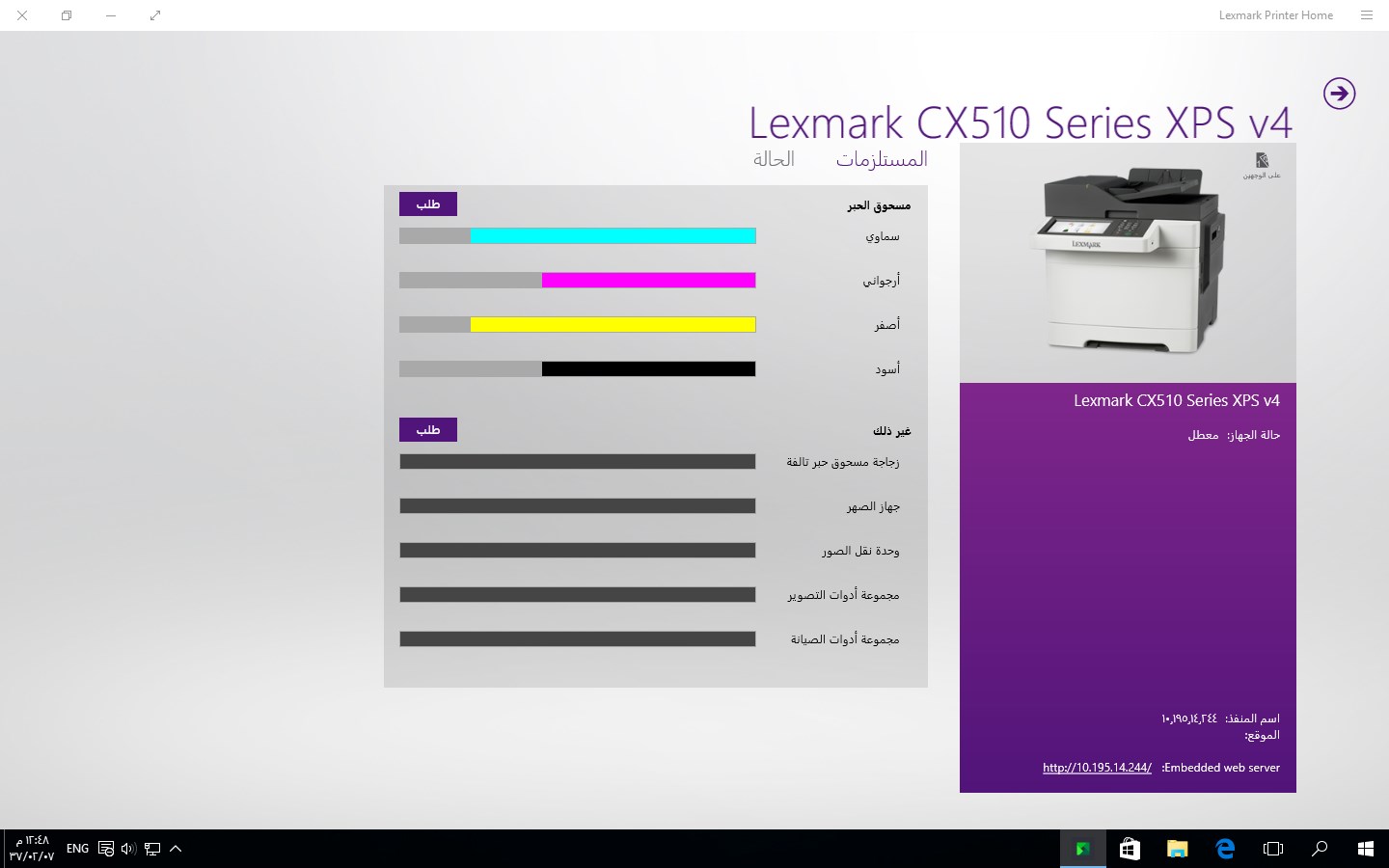Viewport: 1389px width, 868px height.
Task: Click أرجواني magenta label
Action: coord(881,281)
